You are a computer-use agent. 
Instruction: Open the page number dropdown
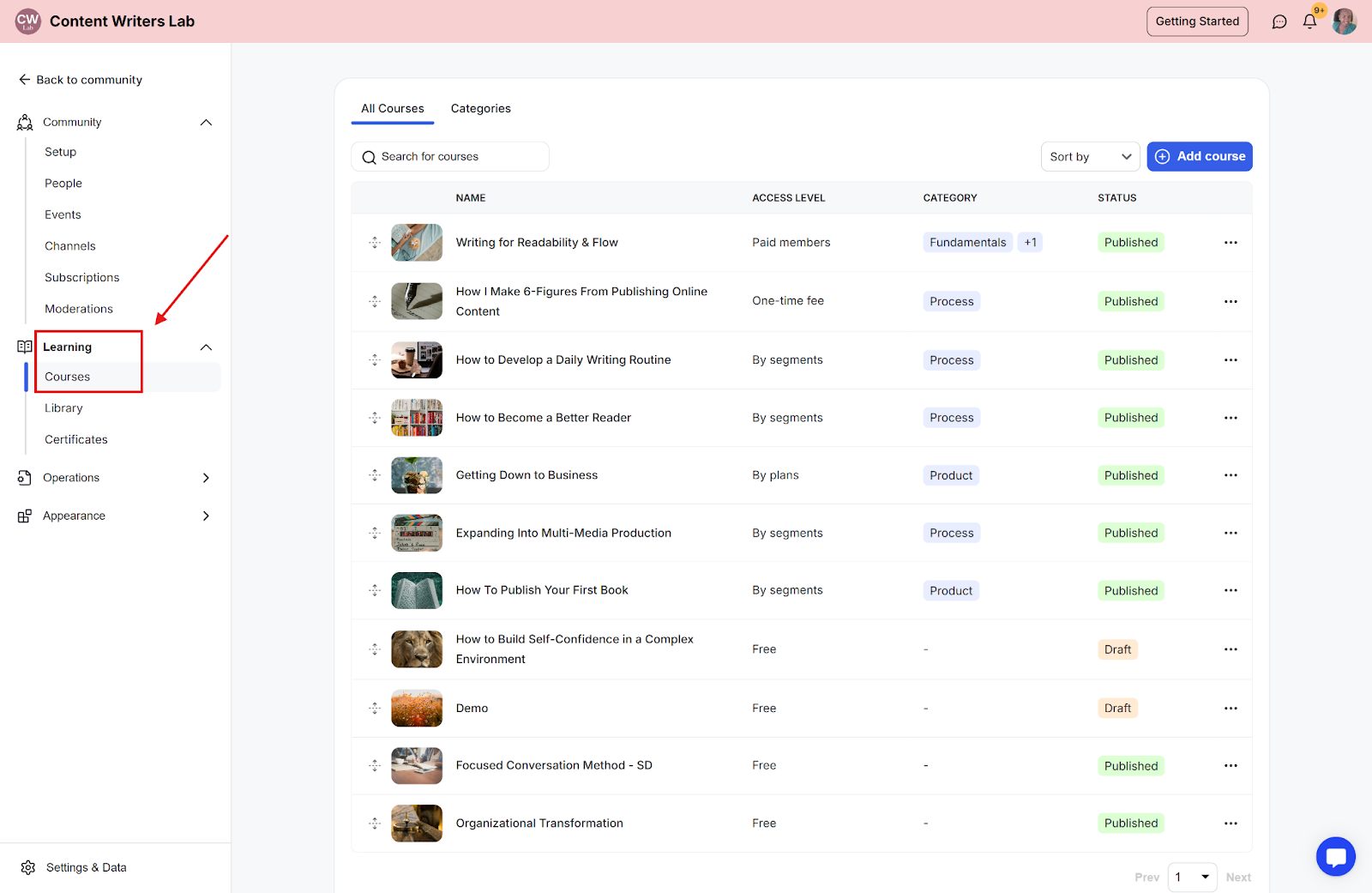tap(1192, 877)
